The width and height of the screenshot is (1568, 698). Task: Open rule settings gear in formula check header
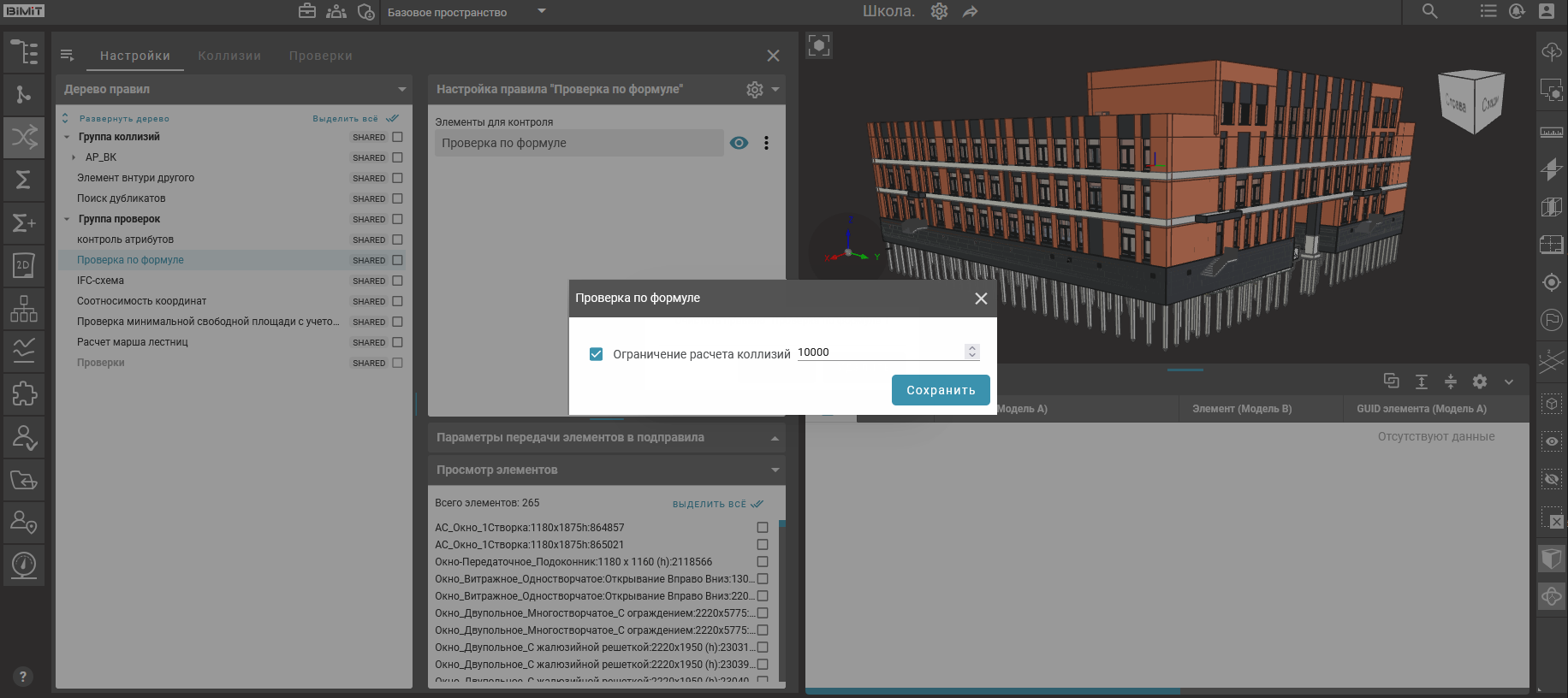[754, 89]
